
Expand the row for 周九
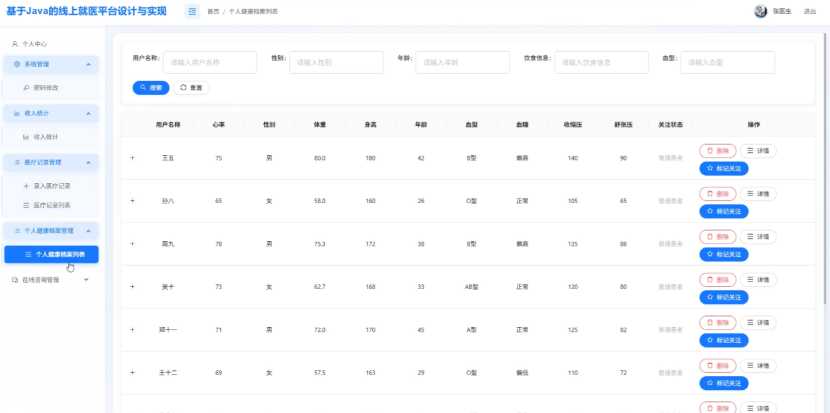coord(132,244)
